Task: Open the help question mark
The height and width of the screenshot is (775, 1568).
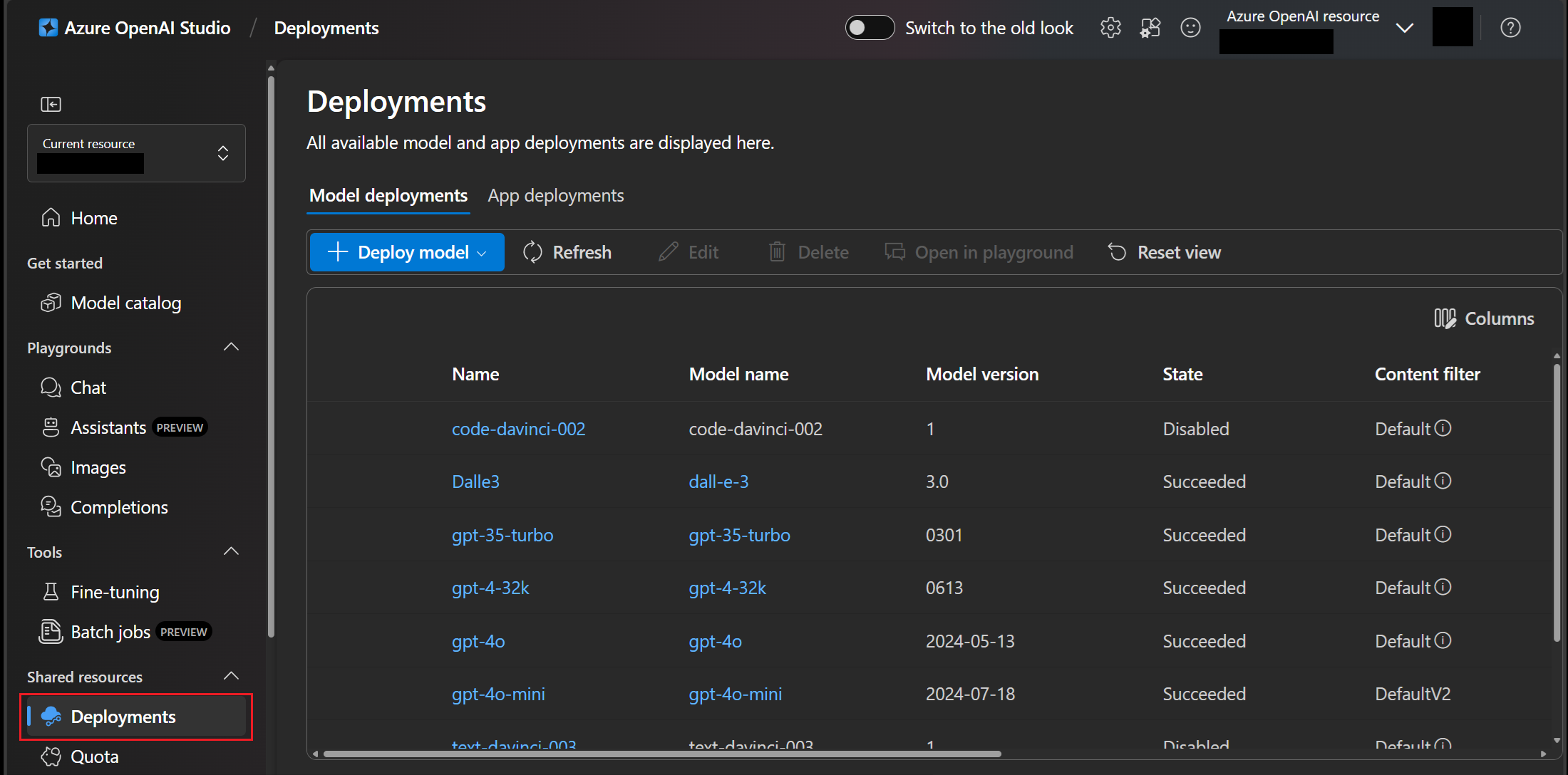Action: (1510, 27)
